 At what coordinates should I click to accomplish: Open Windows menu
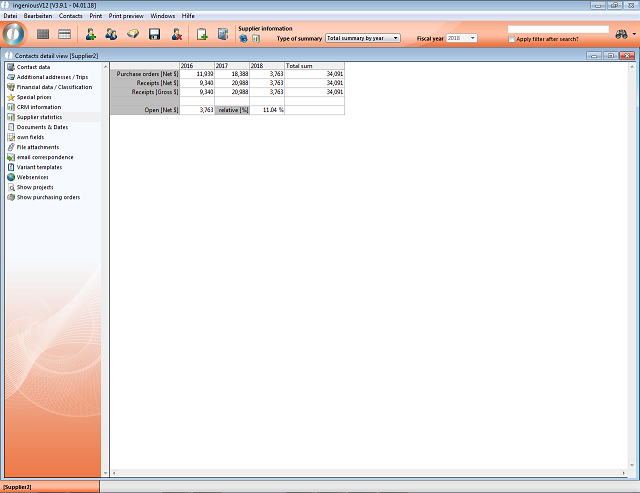coord(162,16)
